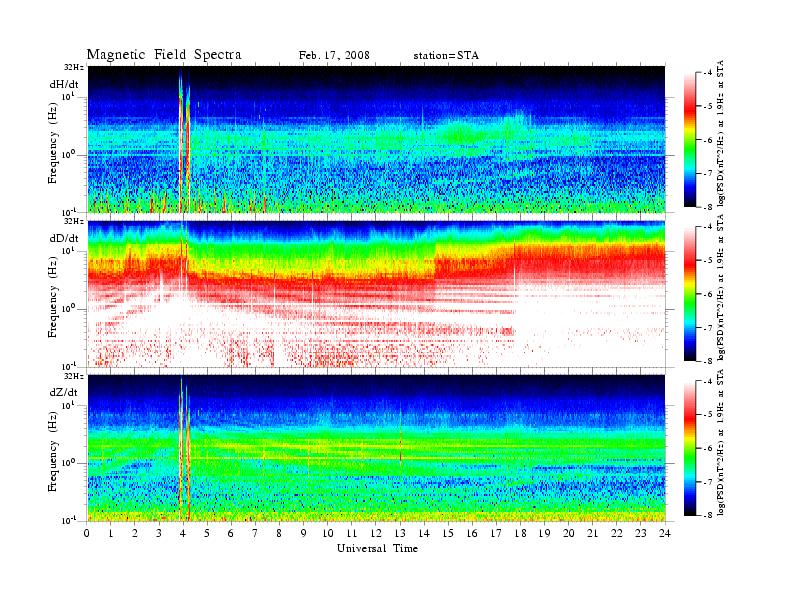Click inside the dD/dt spectrogram plot
Image resolution: width=792 pixels, height=612 pixels.
pos(376,294)
